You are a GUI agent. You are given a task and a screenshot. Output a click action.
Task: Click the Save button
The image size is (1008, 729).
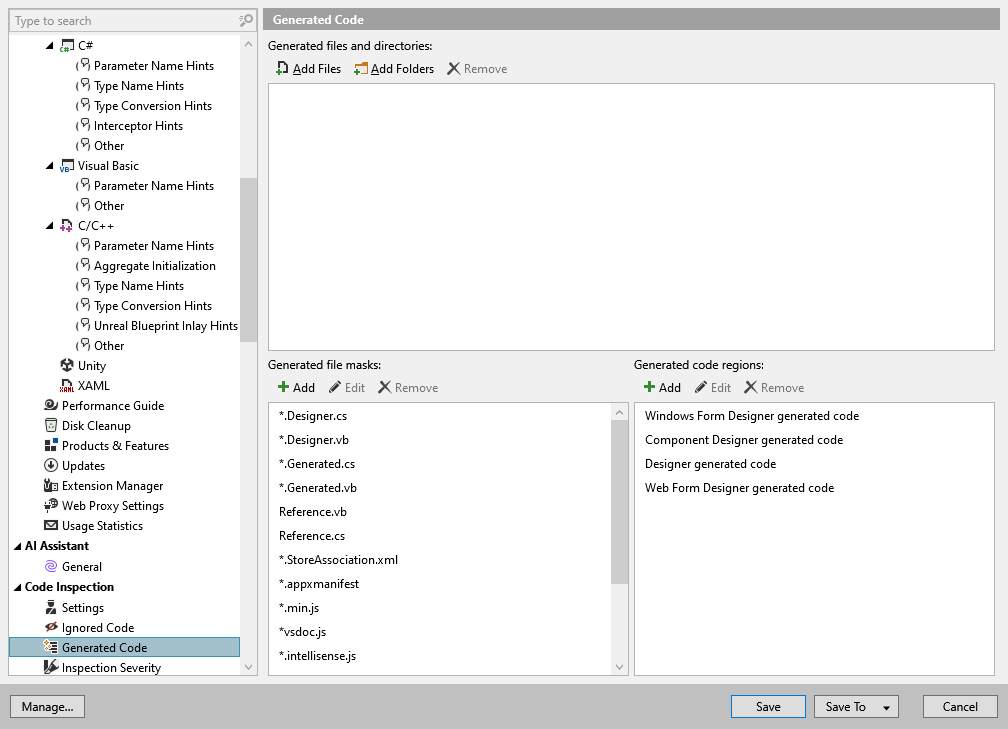click(x=767, y=706)
